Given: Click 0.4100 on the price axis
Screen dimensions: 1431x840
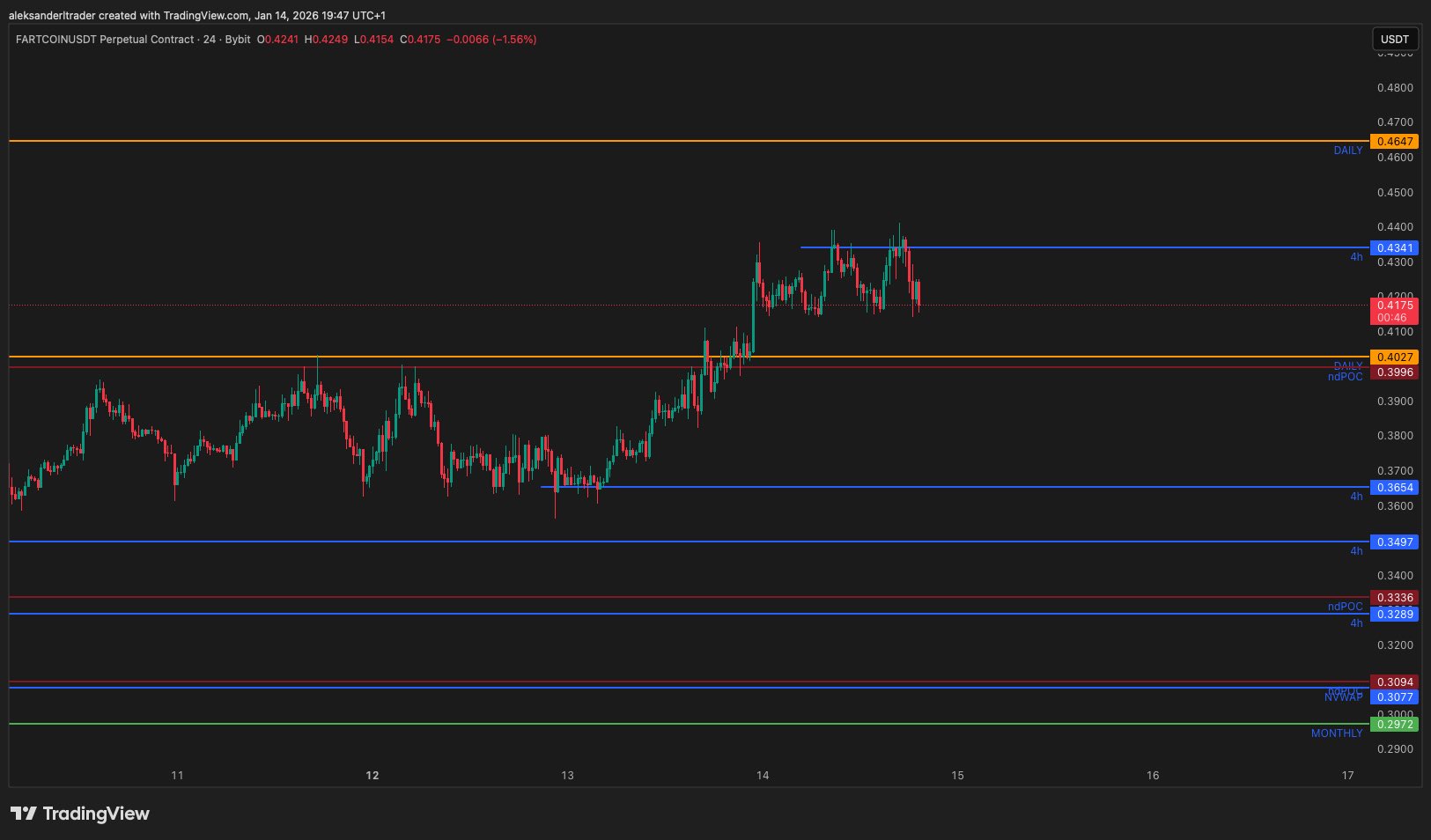Looking at the screenshot, I should [x=1395, y=332].
